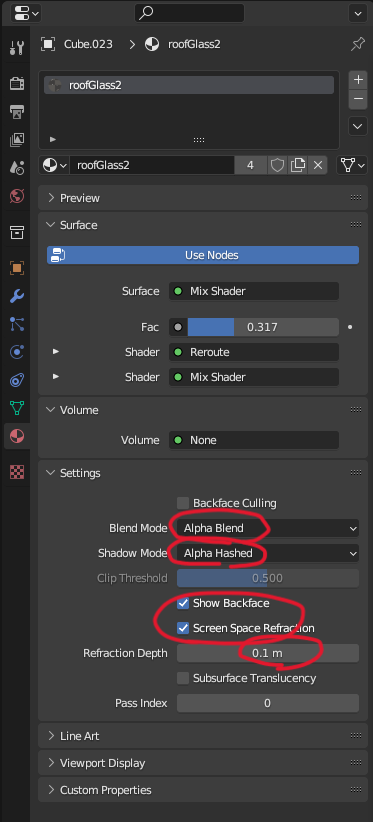Viewport: 373px width, 822px height.
Task: Open the Output properties tab
Action: (x=17, y=111)
